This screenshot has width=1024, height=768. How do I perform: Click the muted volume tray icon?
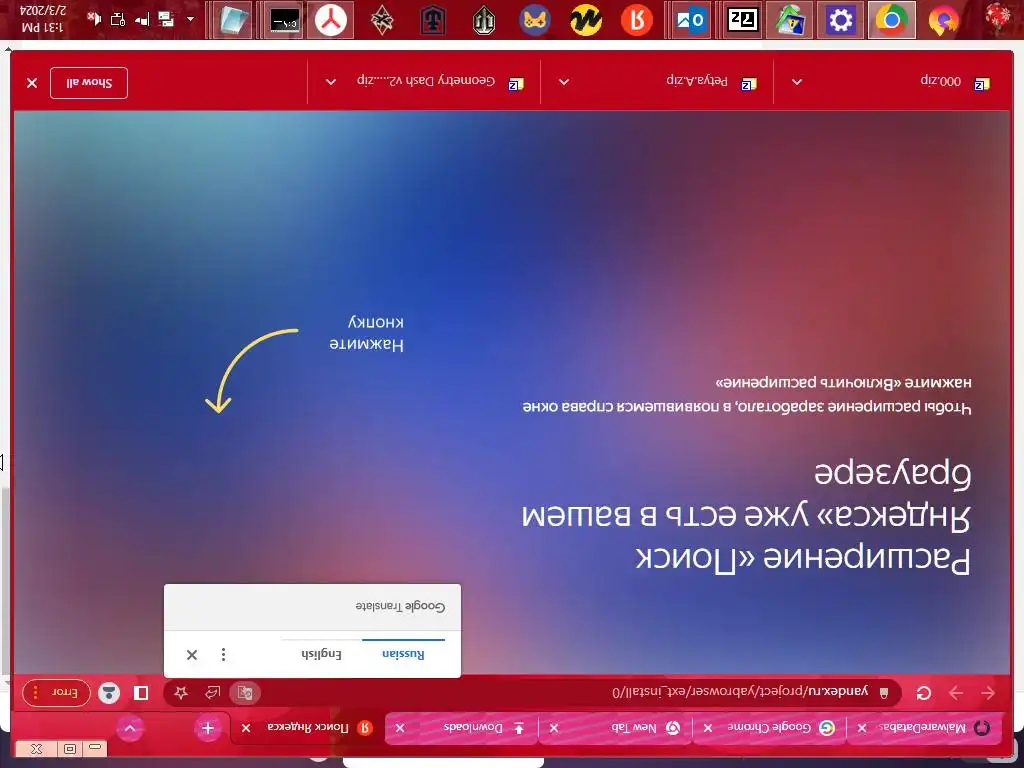click(94, 20)
